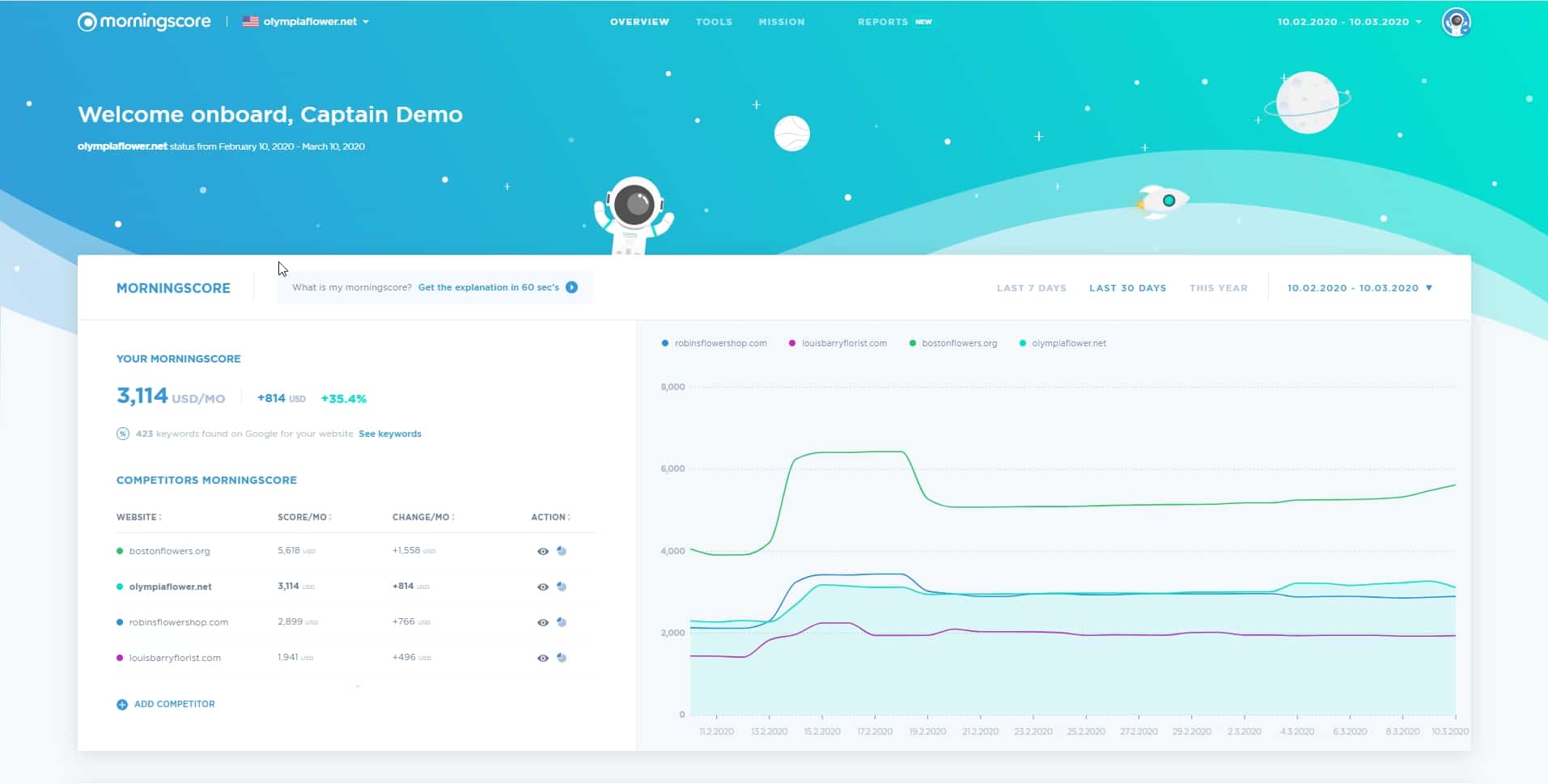Go to the OVERVIEW menu

click(x=639, y=22)
